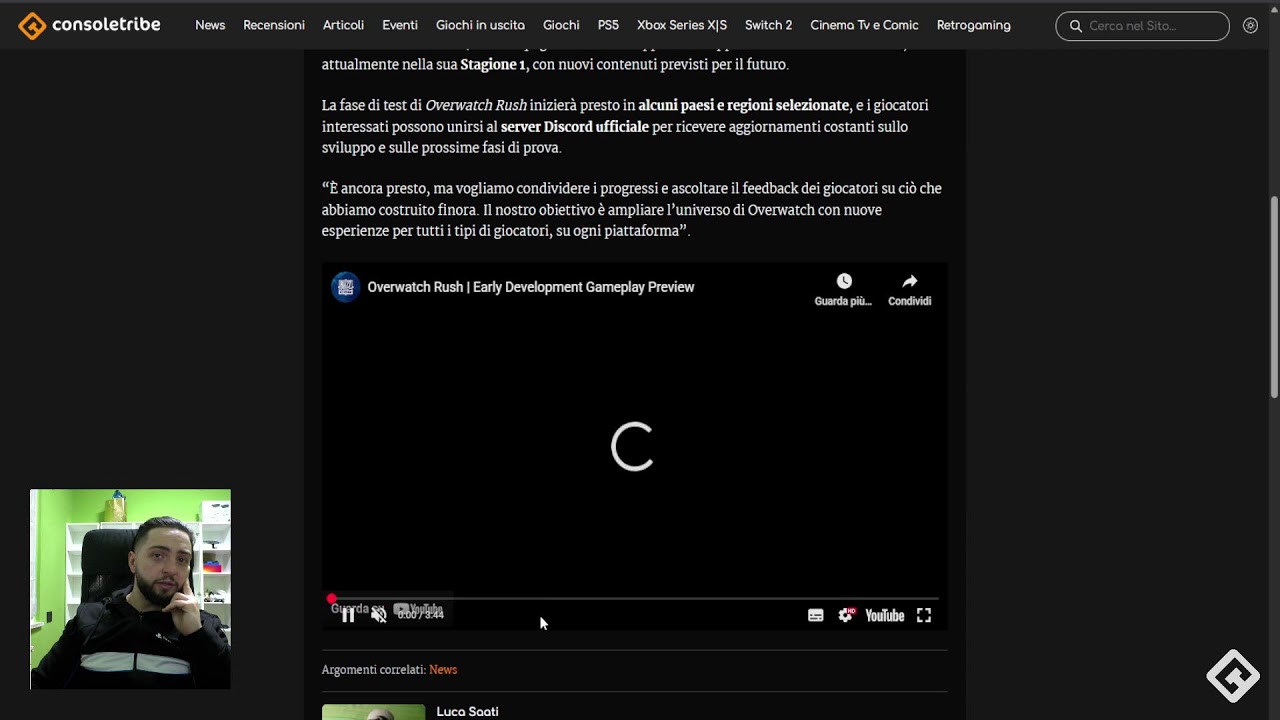Click the text 'server Discord ufficiale'
This screenshot has width=1280, height=720.
pyautogui.click(x=574, y=127)
